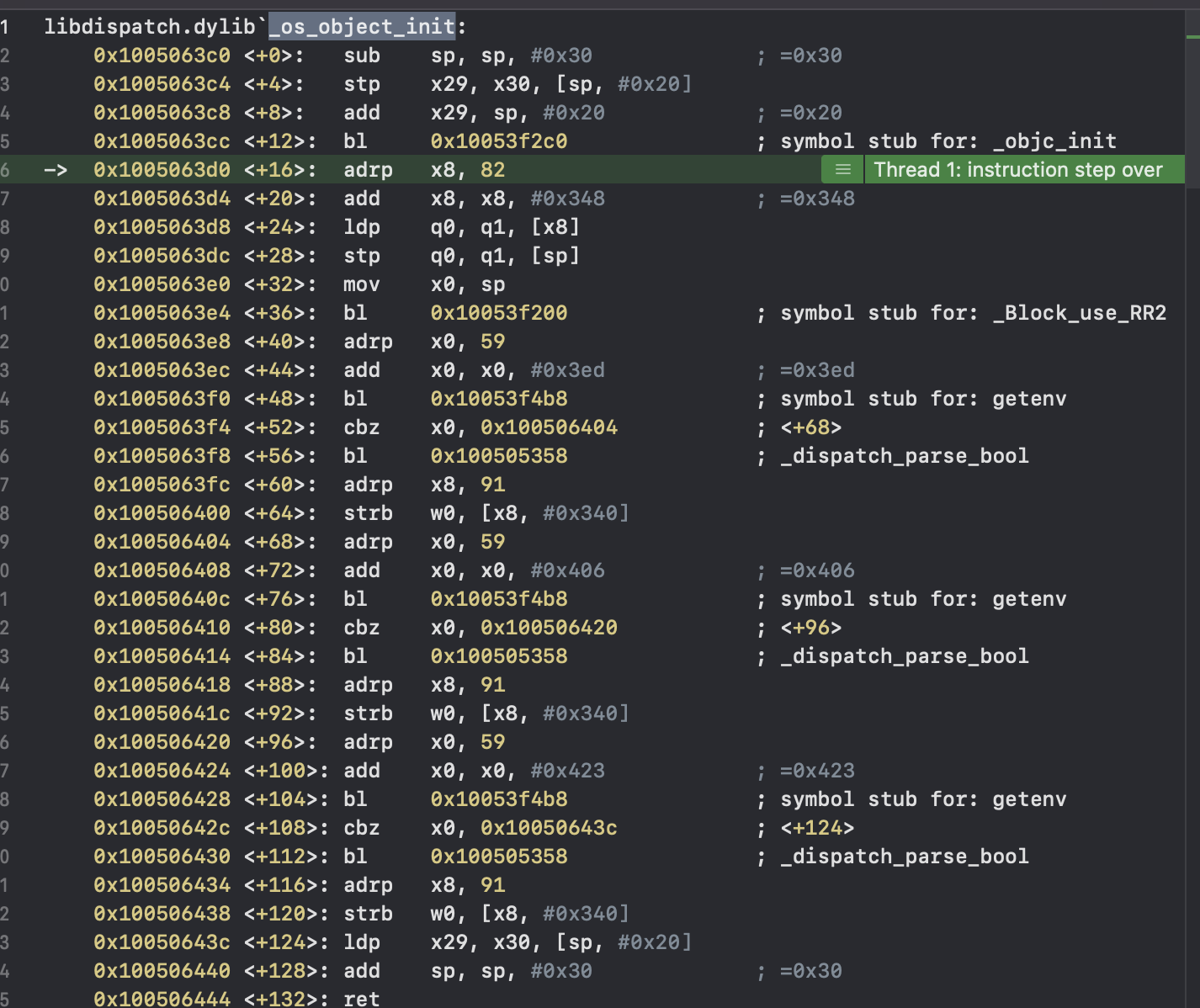1200x1008 pixels.
Task: Click ldp x29, x30 instruction at +124
Action: (518, 942)
